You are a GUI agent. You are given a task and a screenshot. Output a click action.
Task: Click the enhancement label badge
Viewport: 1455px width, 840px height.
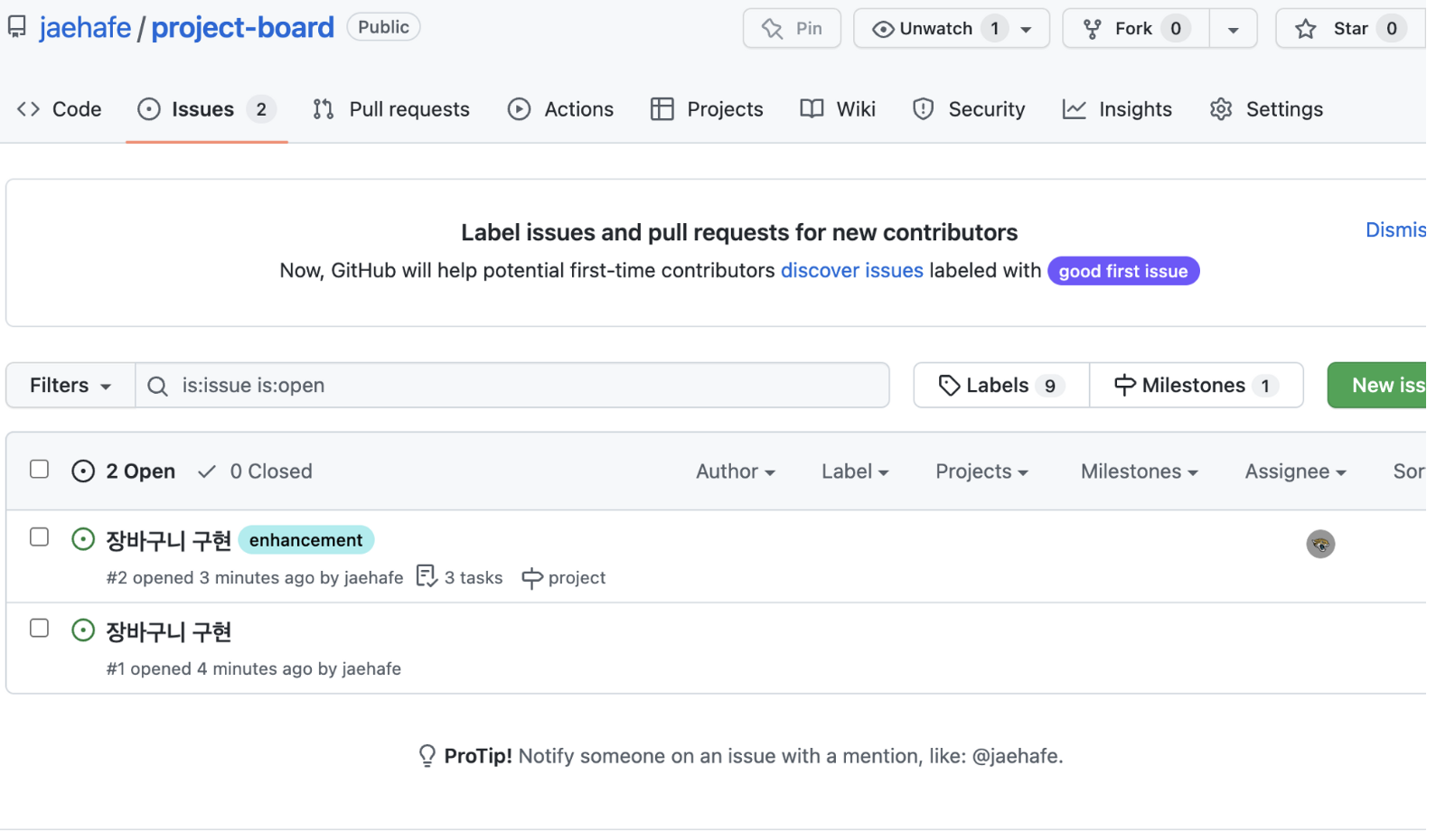(x=305, y=540)
